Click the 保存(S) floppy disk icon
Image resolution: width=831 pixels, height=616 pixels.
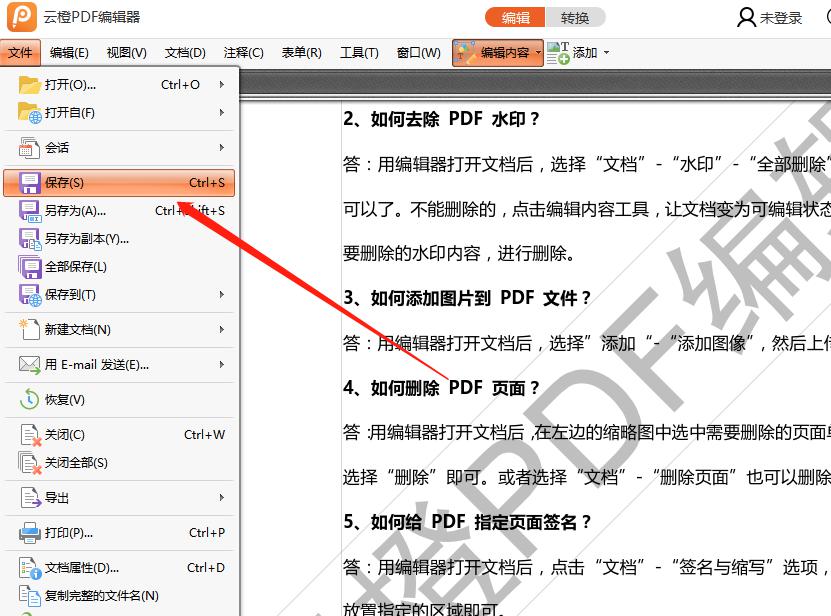coord(30,183)
